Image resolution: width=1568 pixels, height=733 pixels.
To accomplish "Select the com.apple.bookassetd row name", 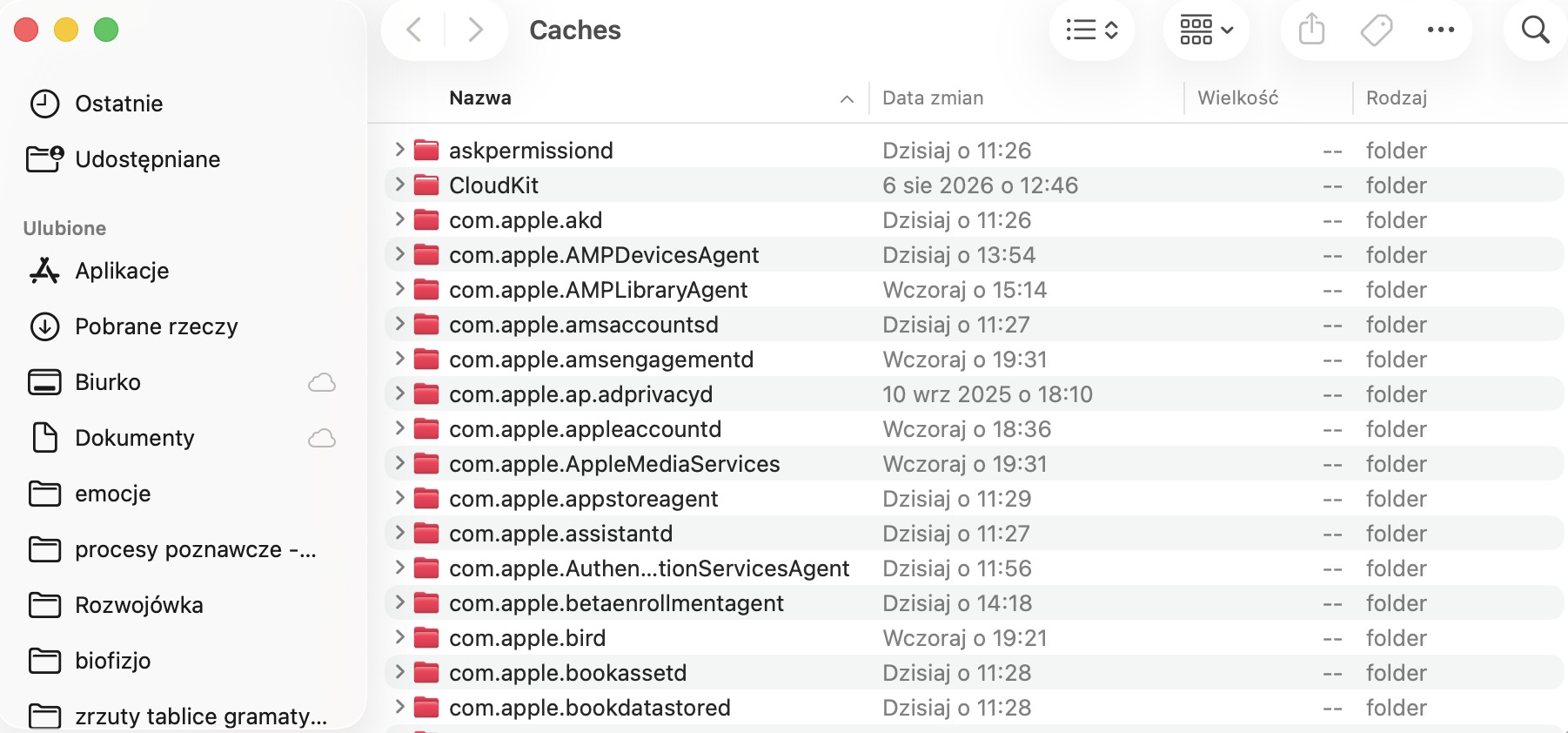I will pyautogui.click(x=567, y=673).
